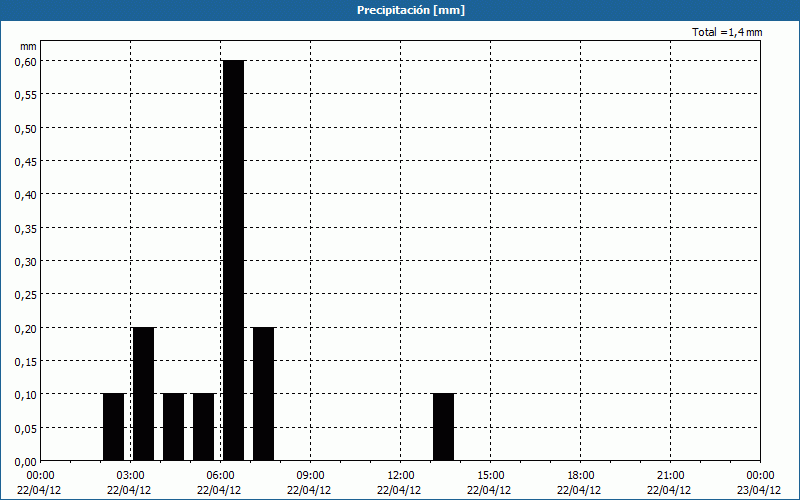Click the 0,60 y-axis label

point(26,61)
